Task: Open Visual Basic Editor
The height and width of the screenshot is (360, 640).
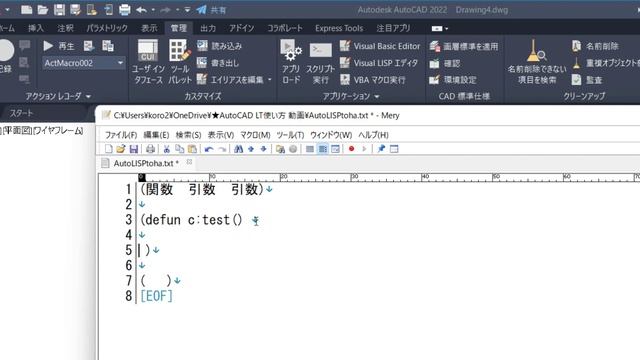Action: (x=380, y=46)
